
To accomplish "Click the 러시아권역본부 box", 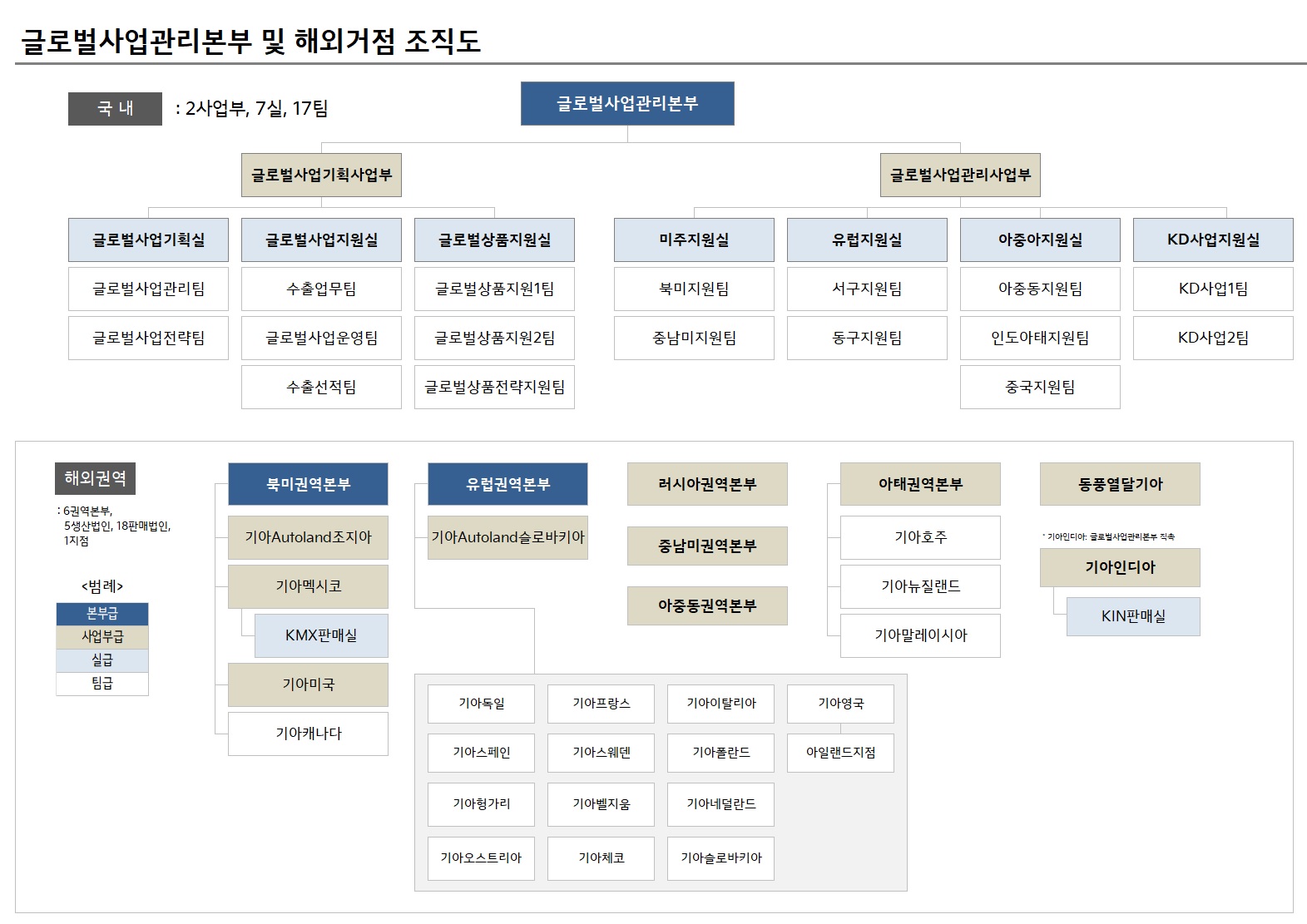I will tap(707, 484).
